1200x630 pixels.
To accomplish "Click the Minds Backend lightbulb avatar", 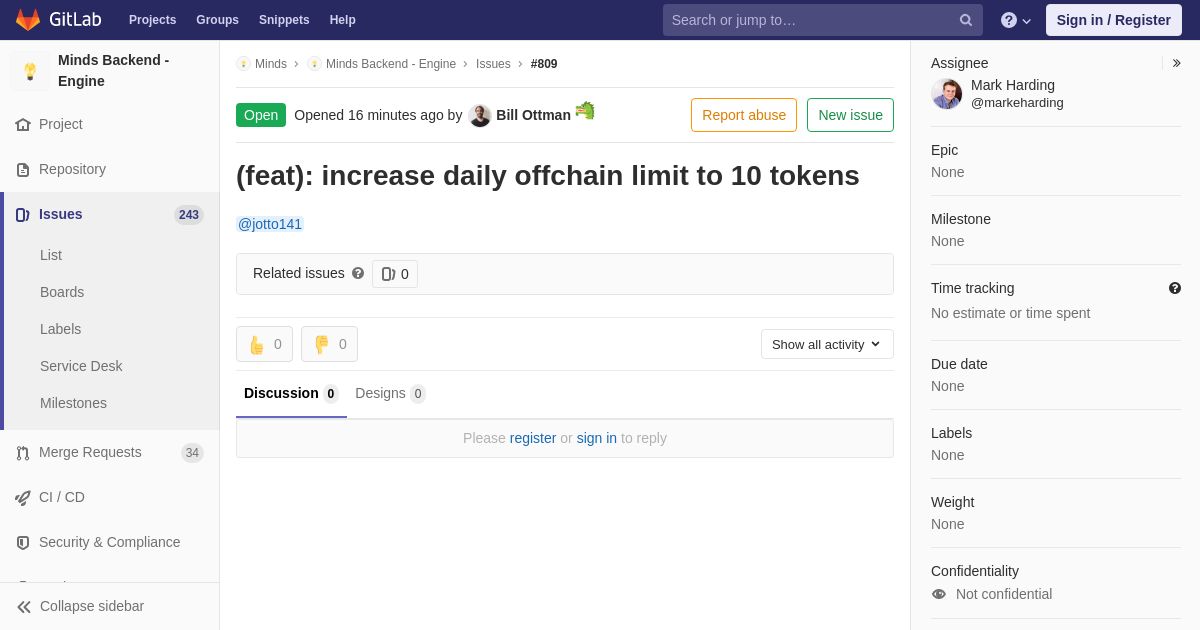I will pyautogui.click(x=30, y=71).
